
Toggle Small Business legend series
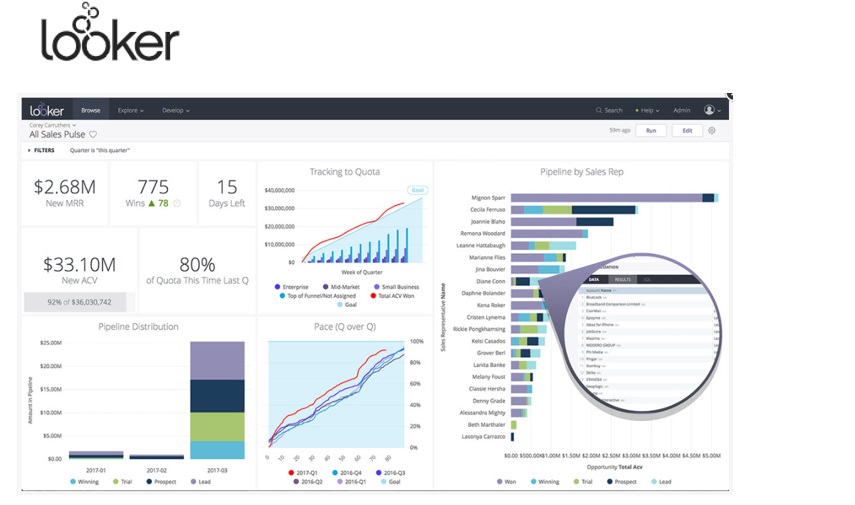click(x=396, y=287)
